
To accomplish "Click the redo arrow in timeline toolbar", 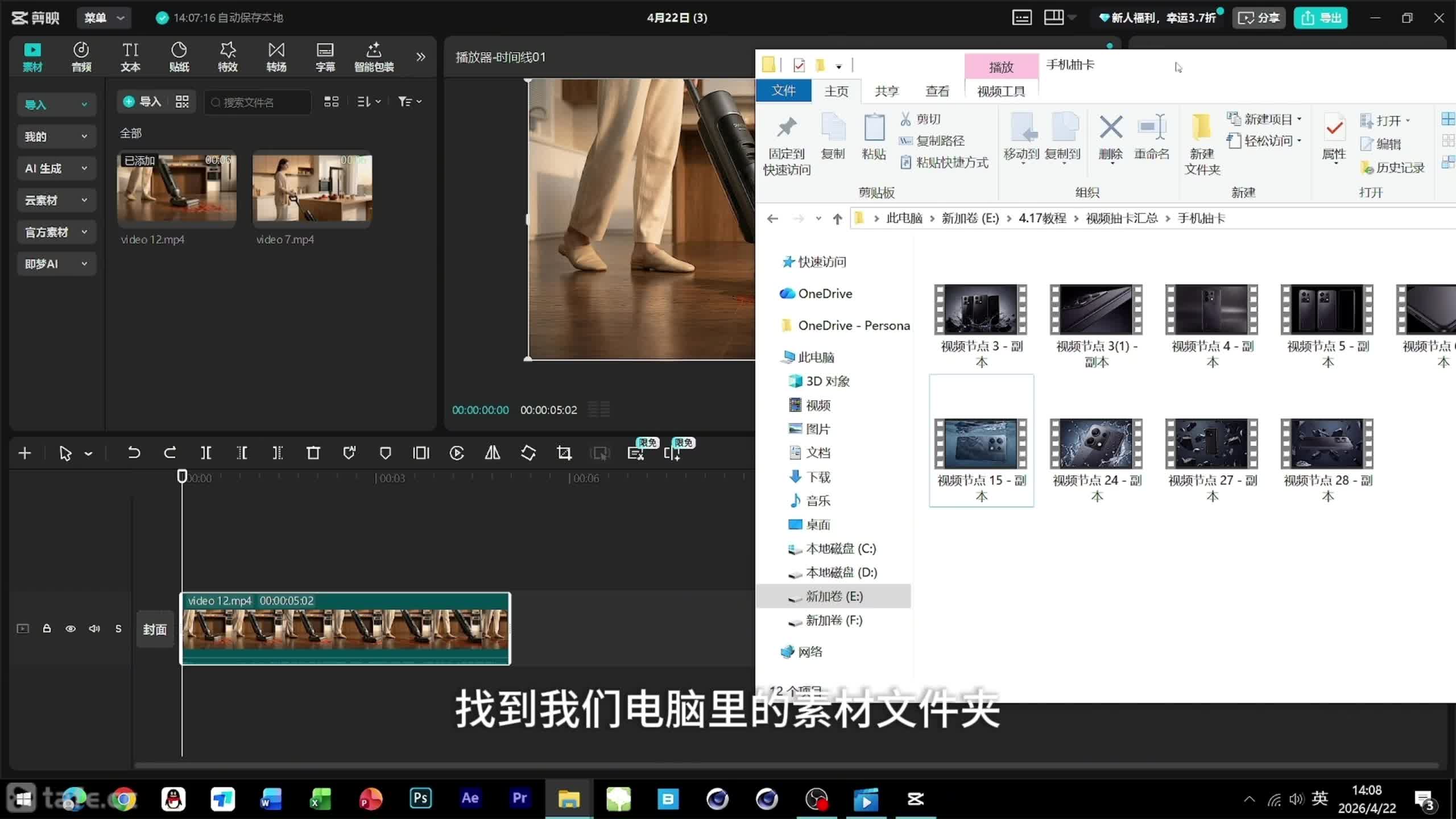I will (169, 453).
